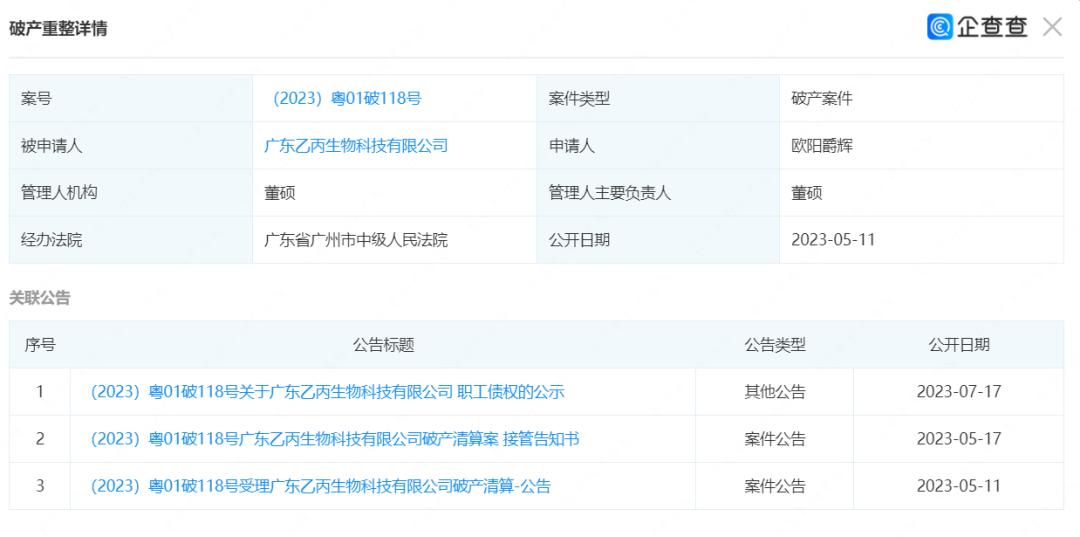Click the 经办法院 label cell
Screen dimensions: 1080x537
tap(131, 240)
